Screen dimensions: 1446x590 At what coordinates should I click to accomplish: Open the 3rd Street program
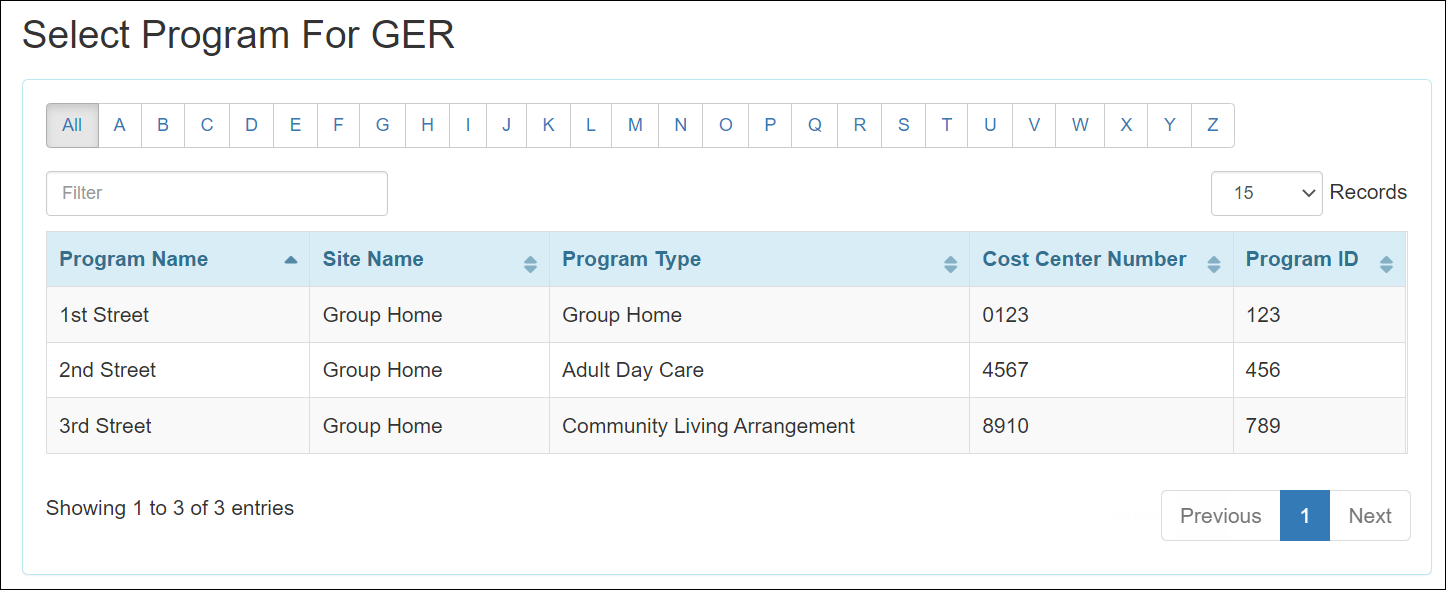tap(106, 426)
